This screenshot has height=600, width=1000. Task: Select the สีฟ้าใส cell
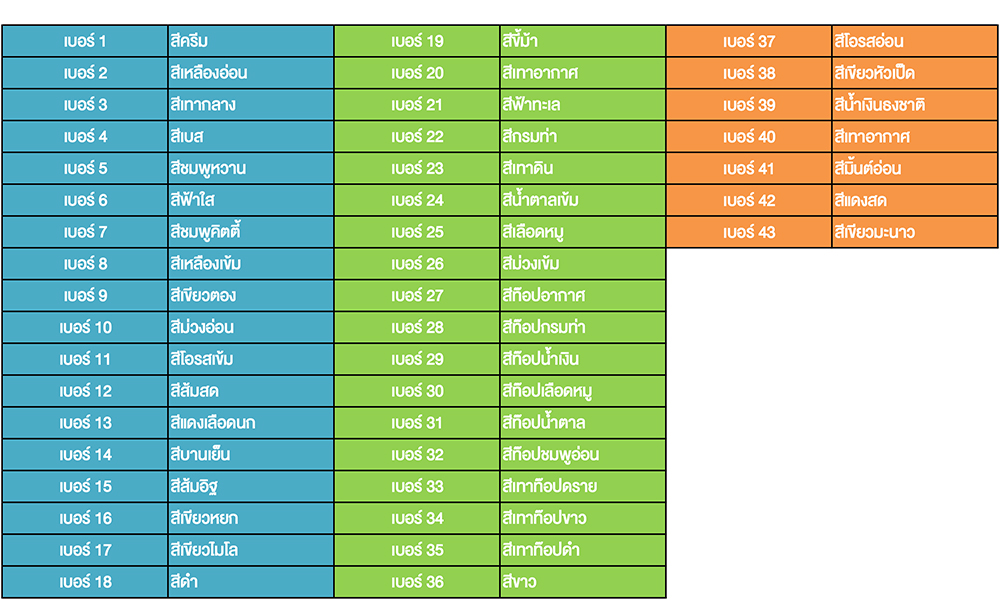tap(251, 201)
